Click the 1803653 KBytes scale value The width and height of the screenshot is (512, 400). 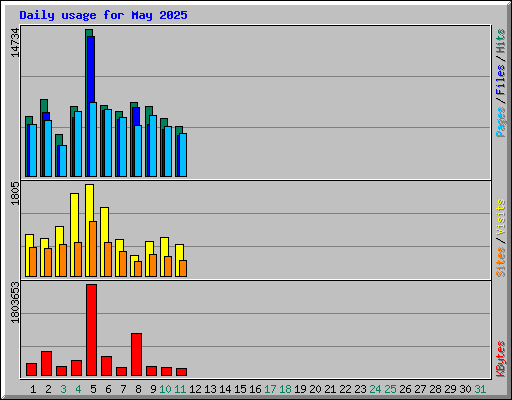click(x=15, y=303)
